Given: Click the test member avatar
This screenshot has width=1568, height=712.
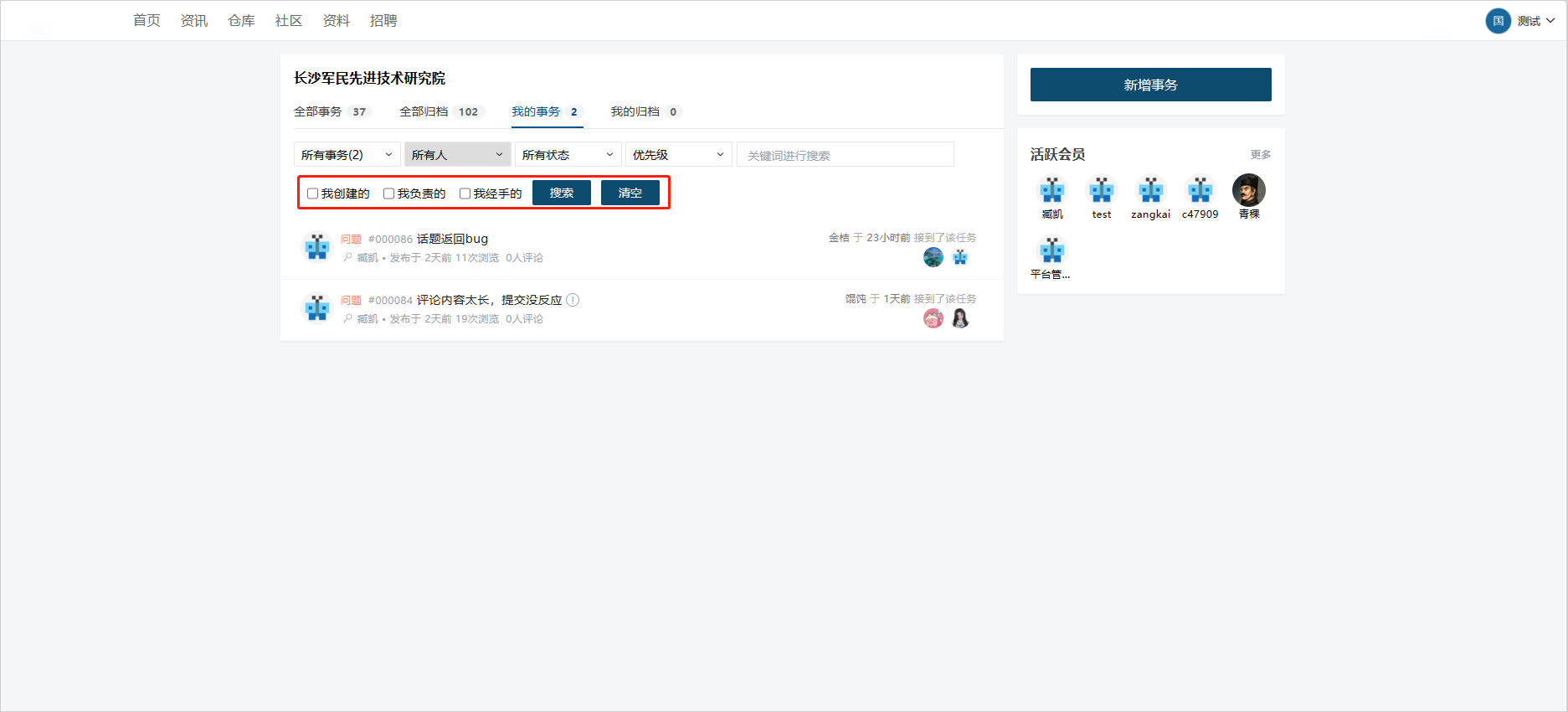Looking at the screenshot, I should [x=1101, y=190].
